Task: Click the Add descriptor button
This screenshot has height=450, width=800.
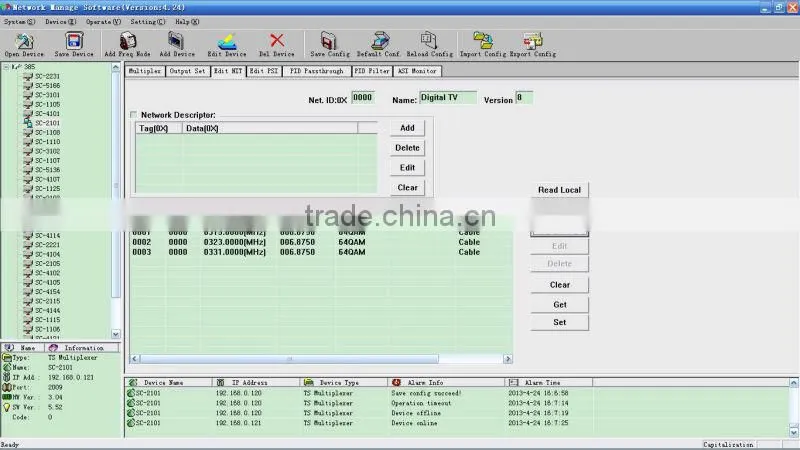Action: (x=407, y=128)
